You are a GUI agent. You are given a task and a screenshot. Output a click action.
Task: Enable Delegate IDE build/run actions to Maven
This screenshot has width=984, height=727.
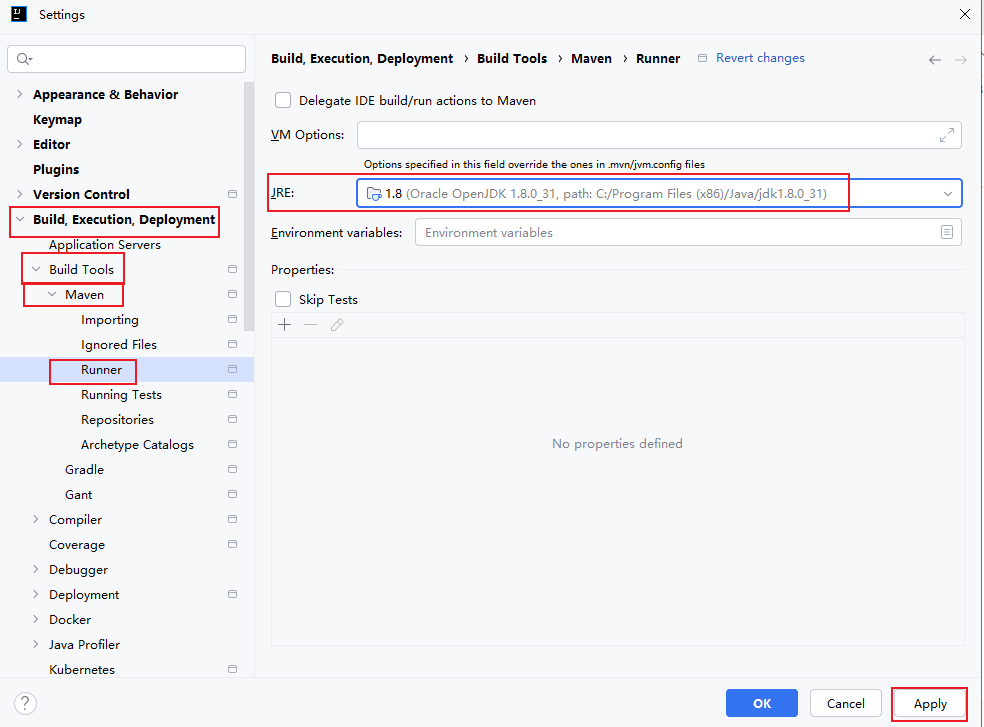[x=283, y=100]
